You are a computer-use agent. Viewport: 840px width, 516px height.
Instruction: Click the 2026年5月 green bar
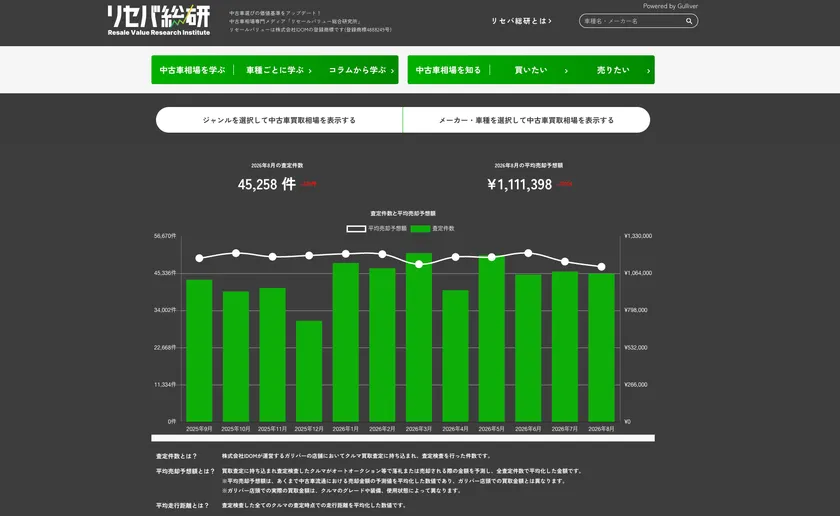[x=492, y=339]
